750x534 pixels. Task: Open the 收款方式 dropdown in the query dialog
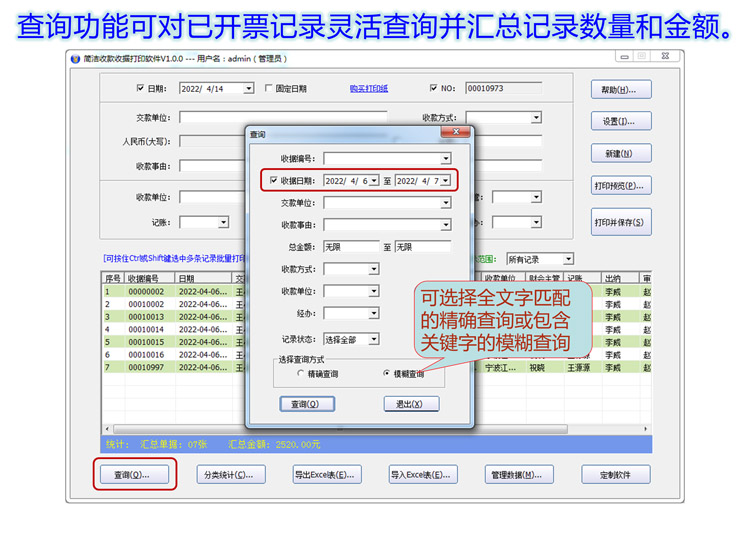374,269
